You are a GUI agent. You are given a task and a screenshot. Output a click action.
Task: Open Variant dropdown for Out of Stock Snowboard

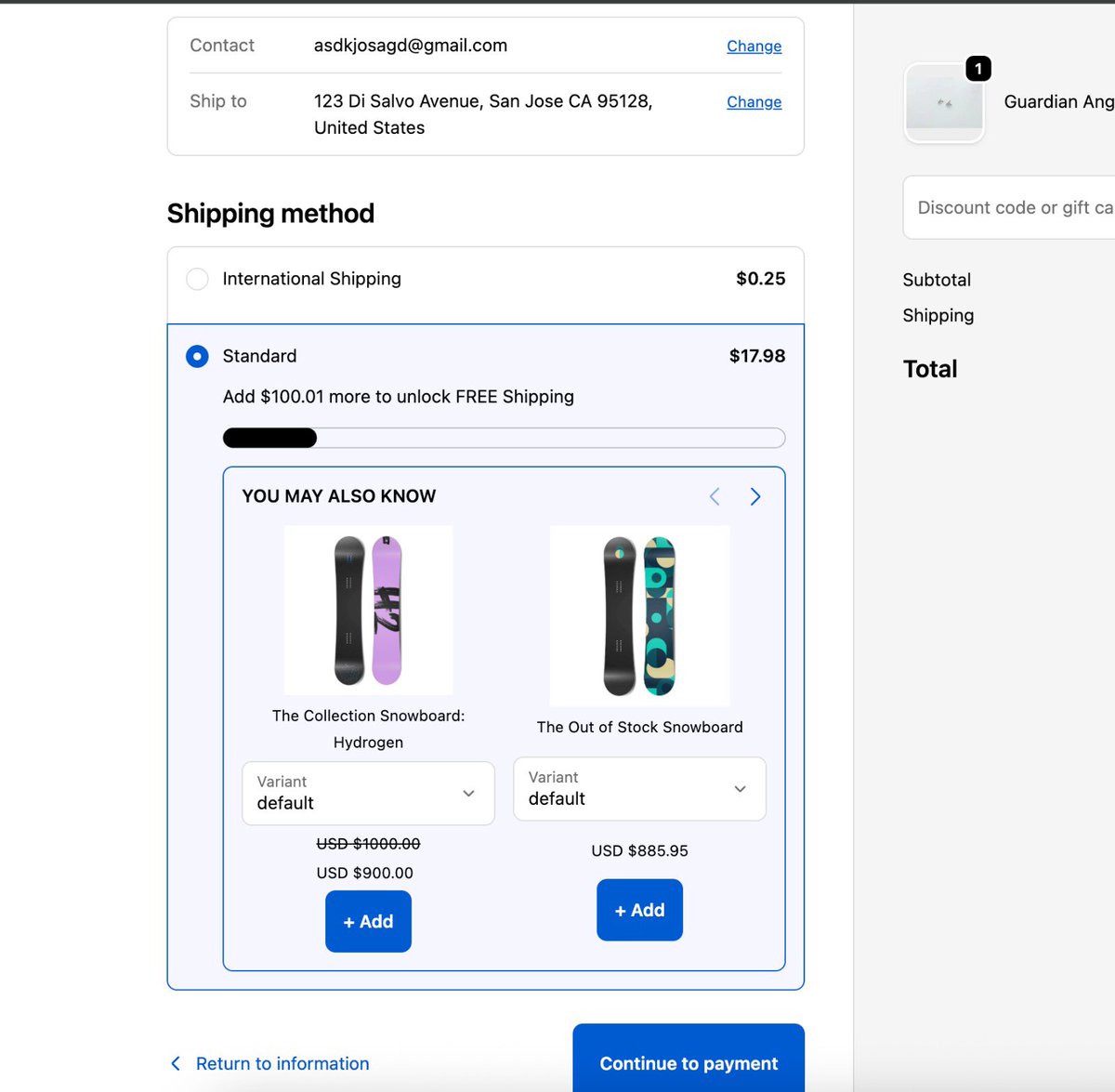pos(639,789)
